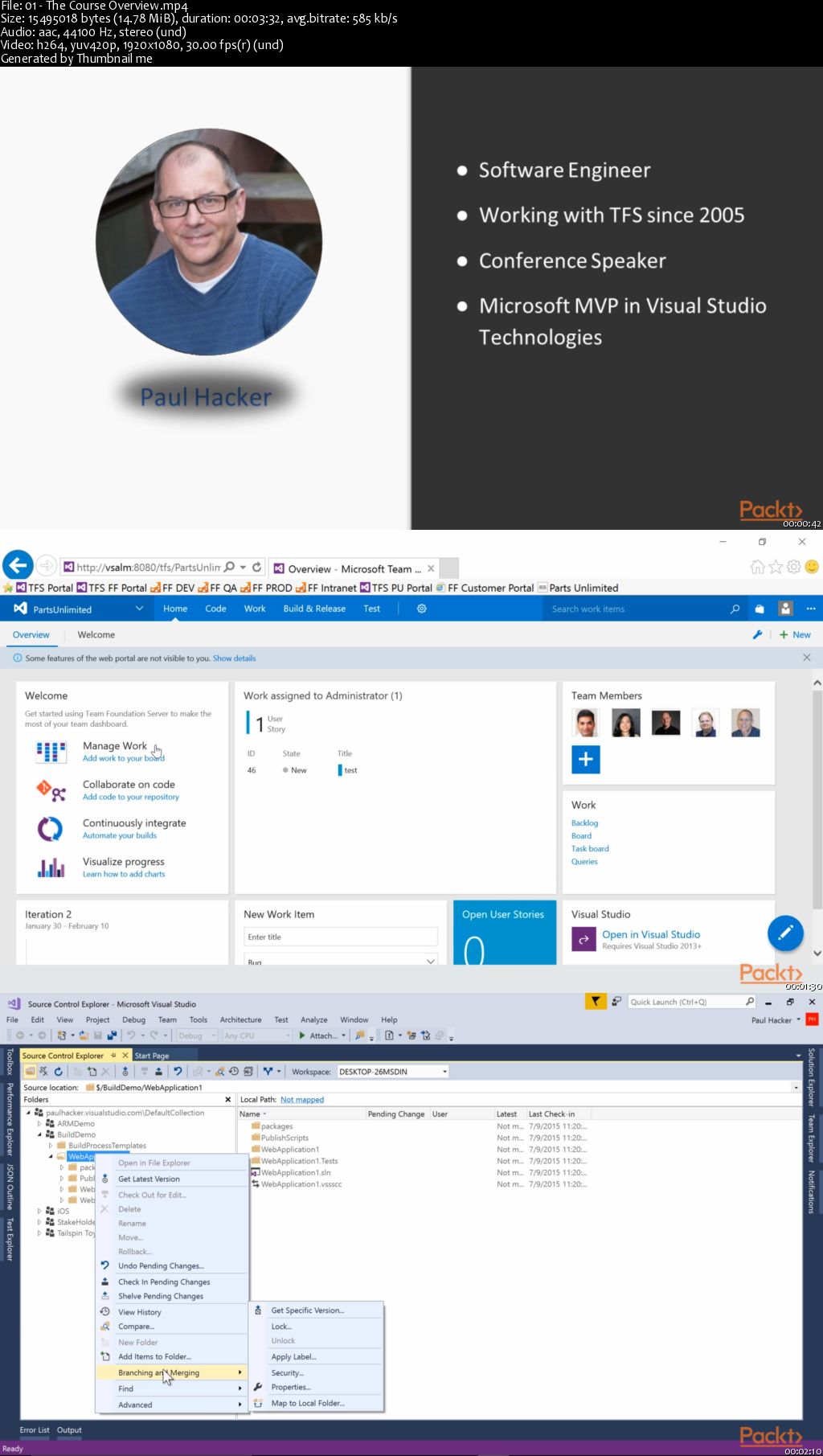Open the TFS shopping bag marketplace icon

pyautogui.click(x=760, y=609)
